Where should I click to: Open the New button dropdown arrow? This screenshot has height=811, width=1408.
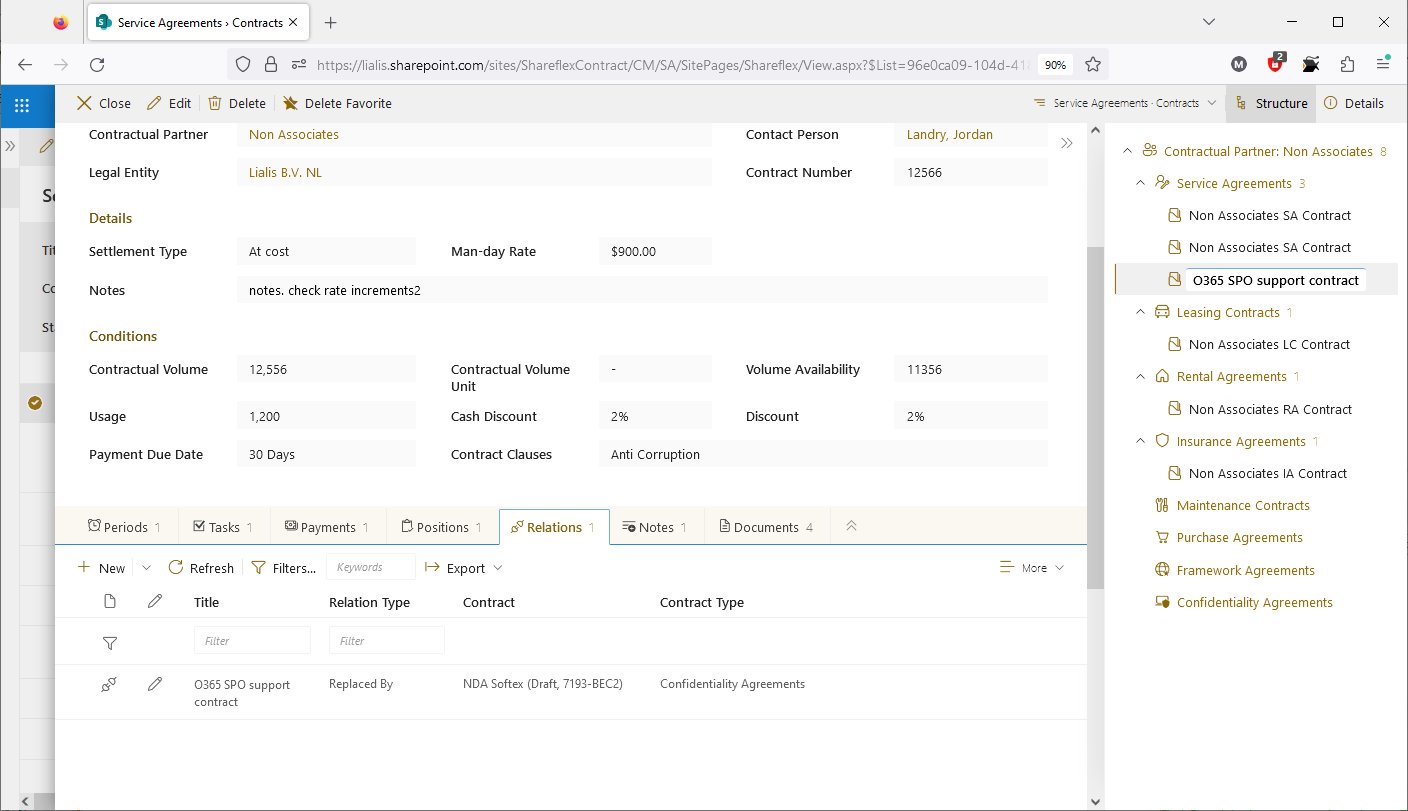pos(146,568)
